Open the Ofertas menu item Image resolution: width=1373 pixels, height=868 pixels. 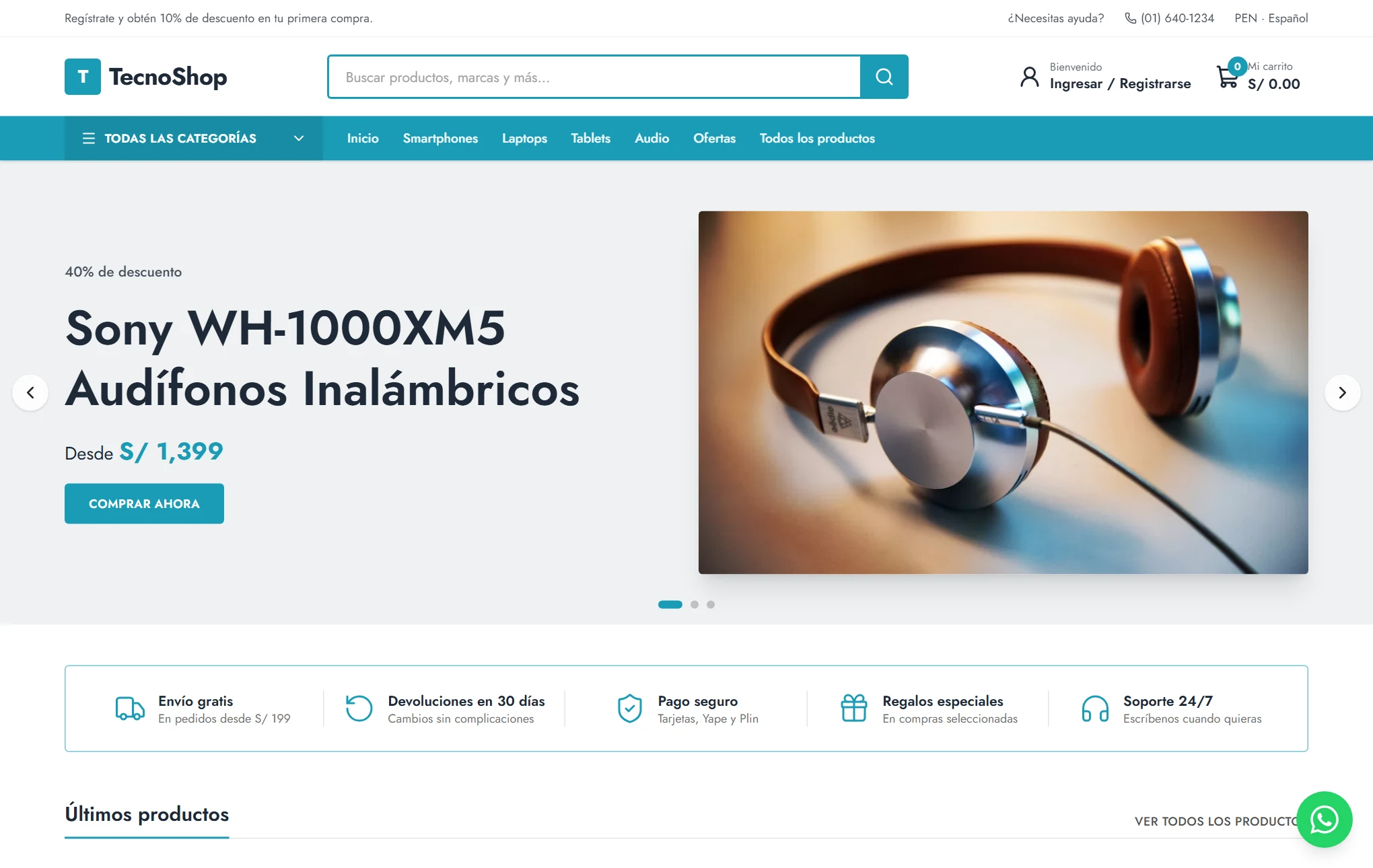(x=714, y=138)
